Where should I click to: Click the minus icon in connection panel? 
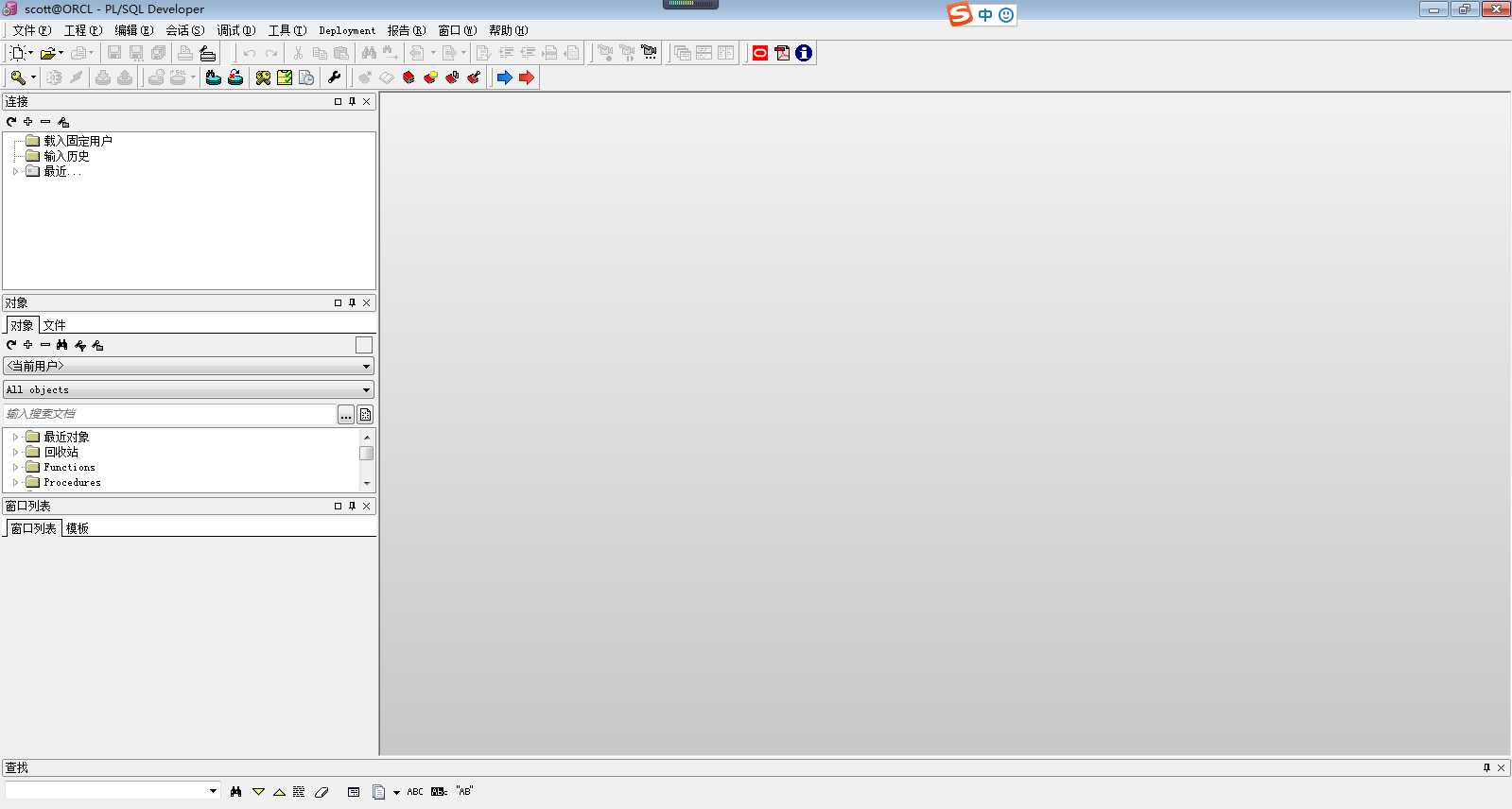[x=45, y=121]
